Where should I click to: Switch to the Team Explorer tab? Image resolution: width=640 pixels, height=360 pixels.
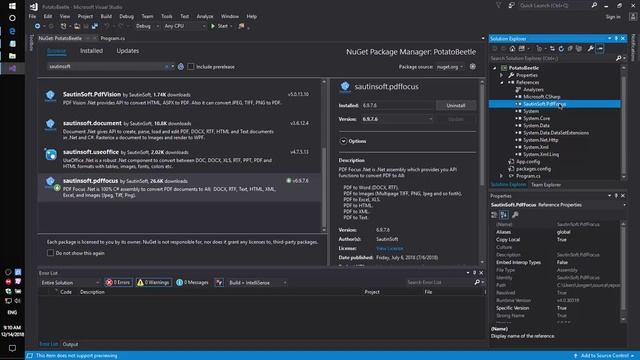[x=546, y=185]
